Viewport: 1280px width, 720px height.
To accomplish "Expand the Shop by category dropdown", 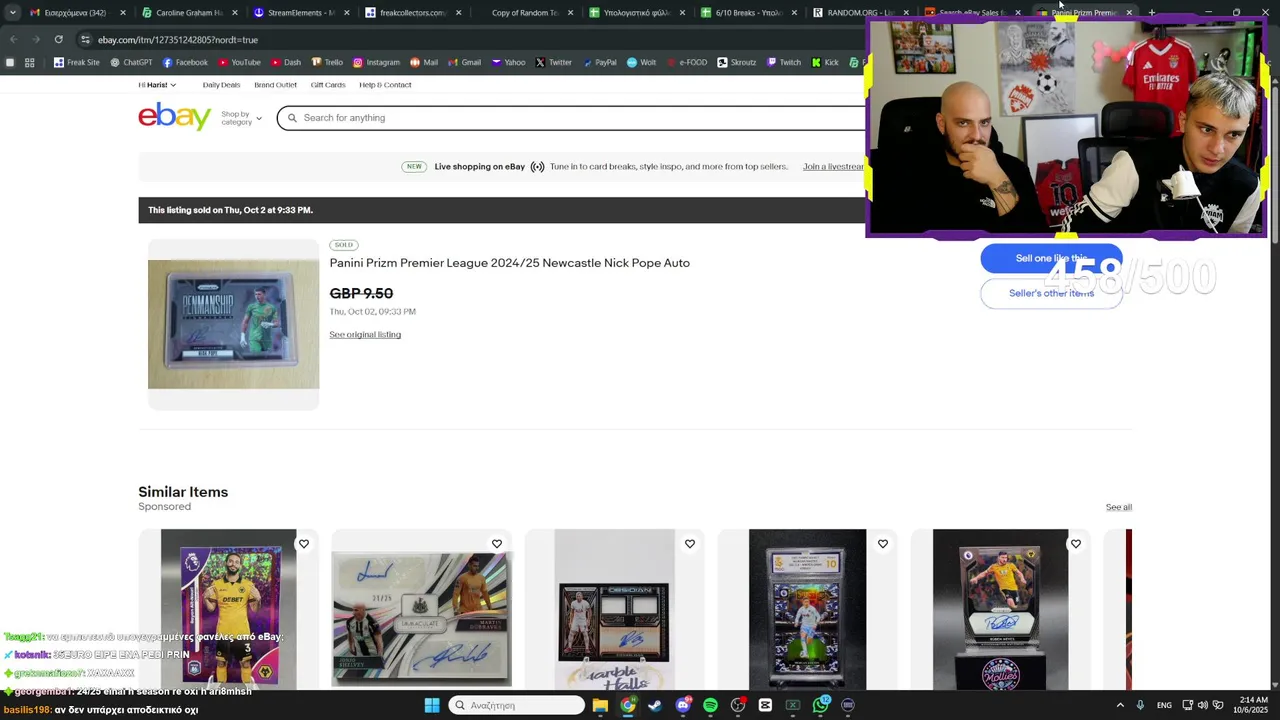I will click(241, 118).
